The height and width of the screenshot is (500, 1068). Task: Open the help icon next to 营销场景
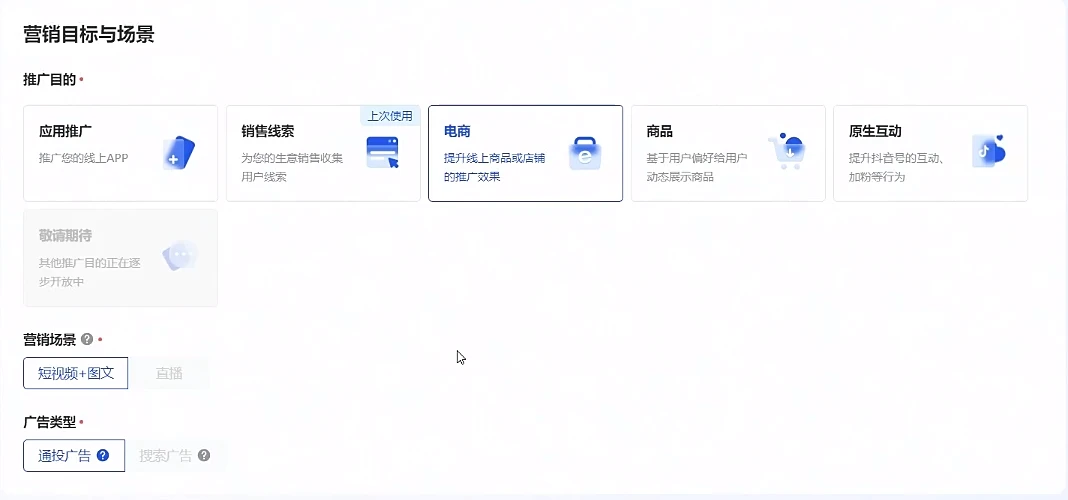87,340
